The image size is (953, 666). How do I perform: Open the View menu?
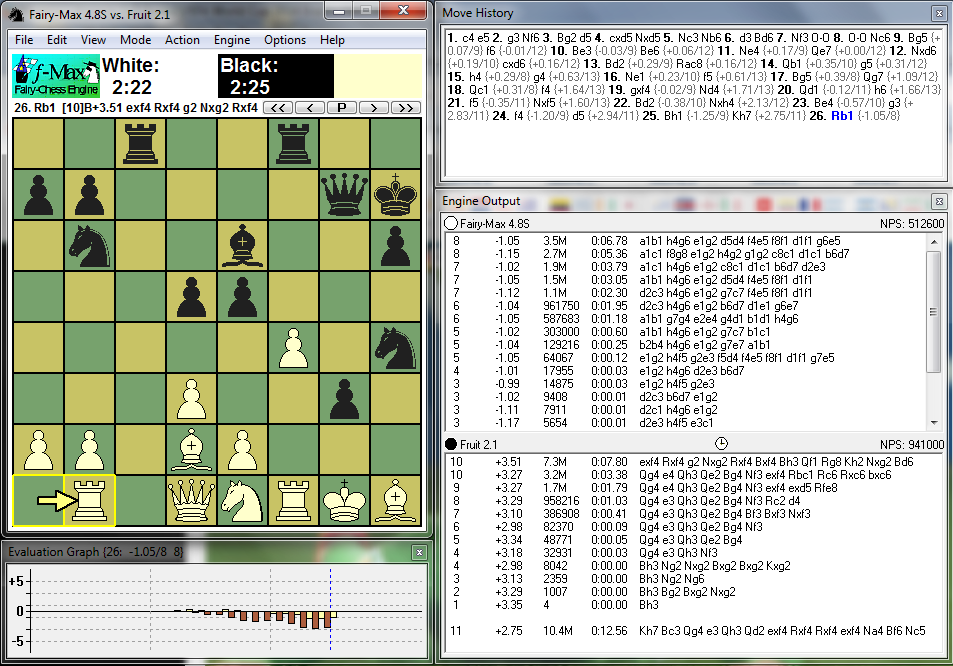[93, 40]
